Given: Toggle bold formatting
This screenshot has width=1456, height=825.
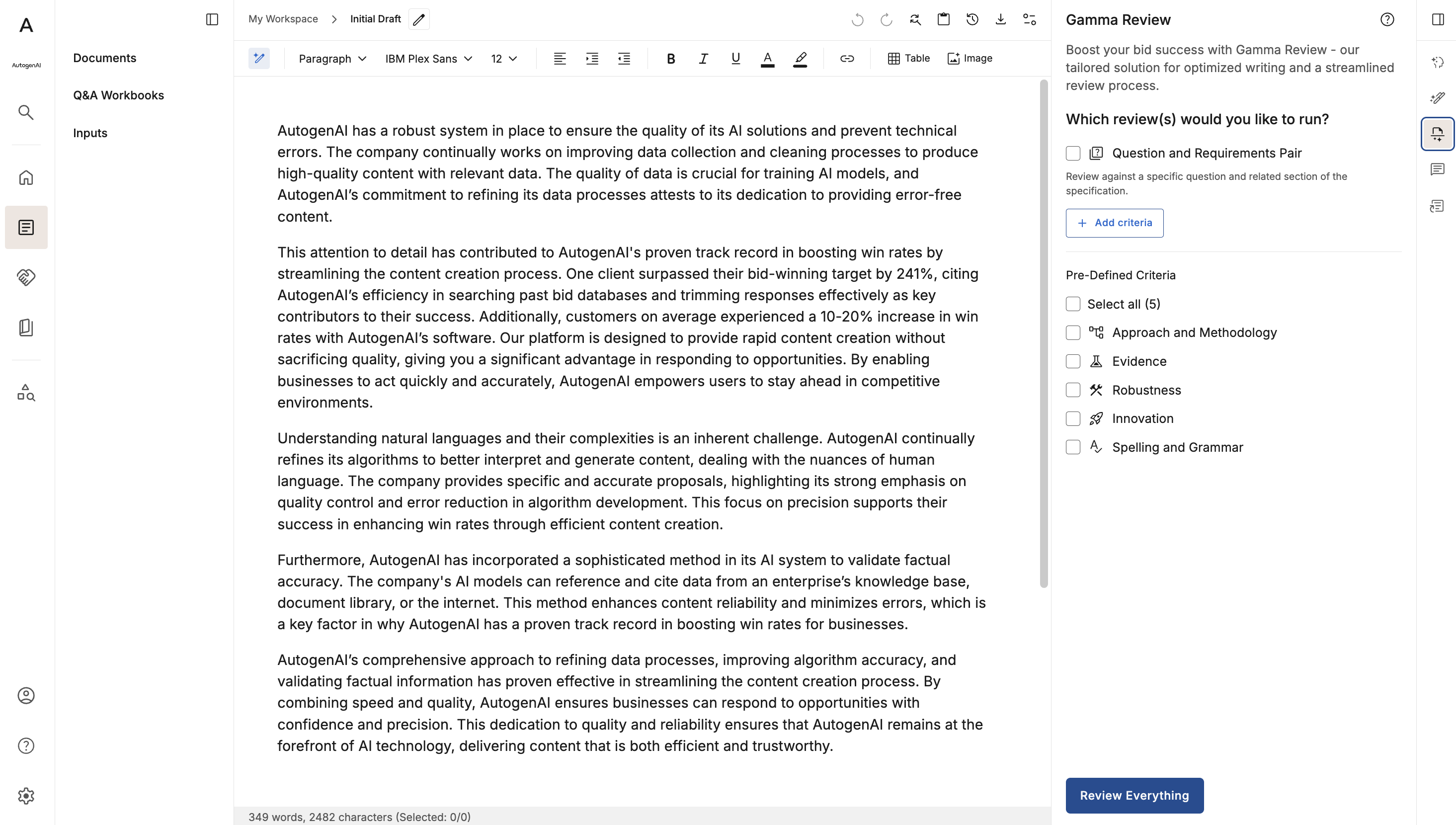Looking at the screenshot, I should click(671, 58).
